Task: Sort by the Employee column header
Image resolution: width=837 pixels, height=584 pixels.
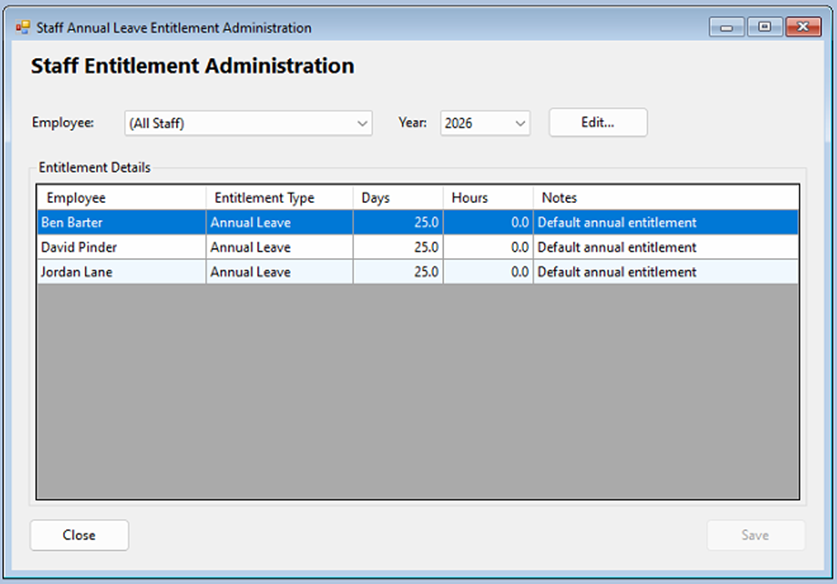Action: point(122,198)
